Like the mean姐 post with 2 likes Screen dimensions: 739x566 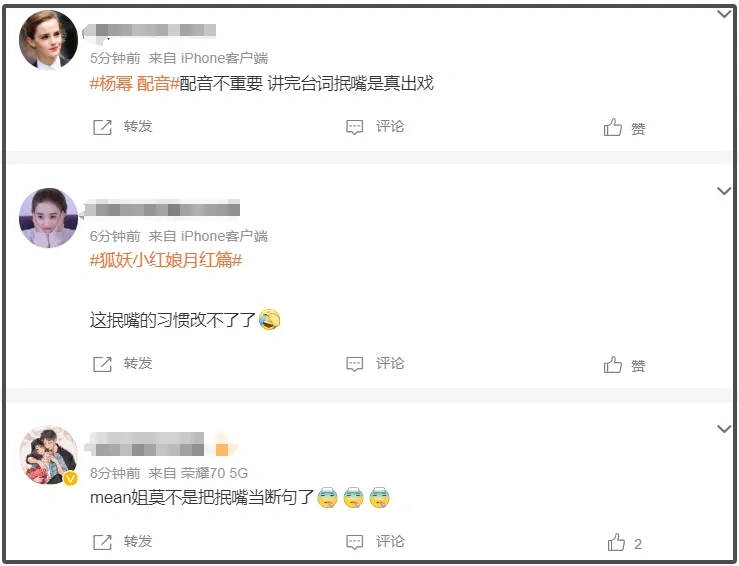point(616,542)
